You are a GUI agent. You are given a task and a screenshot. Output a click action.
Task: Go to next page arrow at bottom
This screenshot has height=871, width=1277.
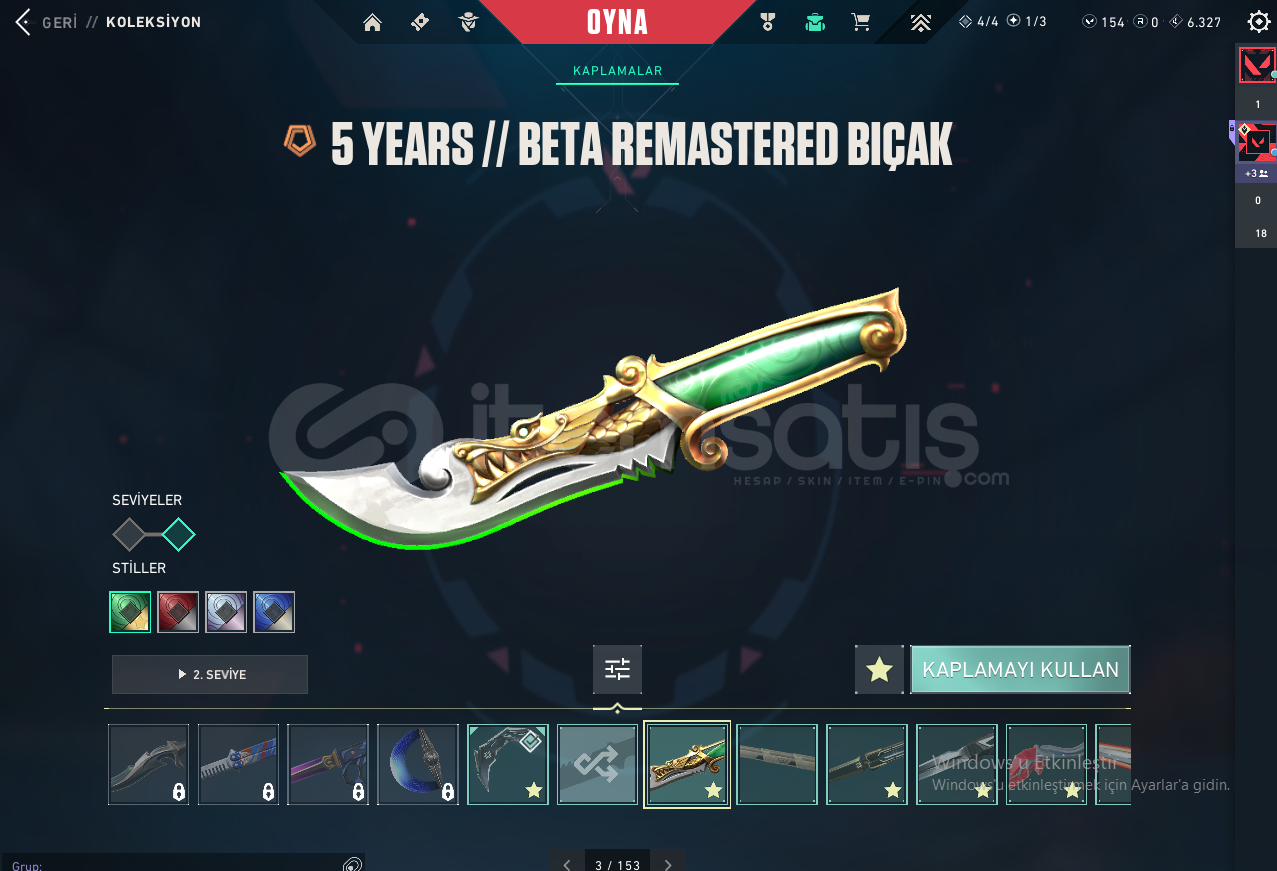tap(668, 864)
